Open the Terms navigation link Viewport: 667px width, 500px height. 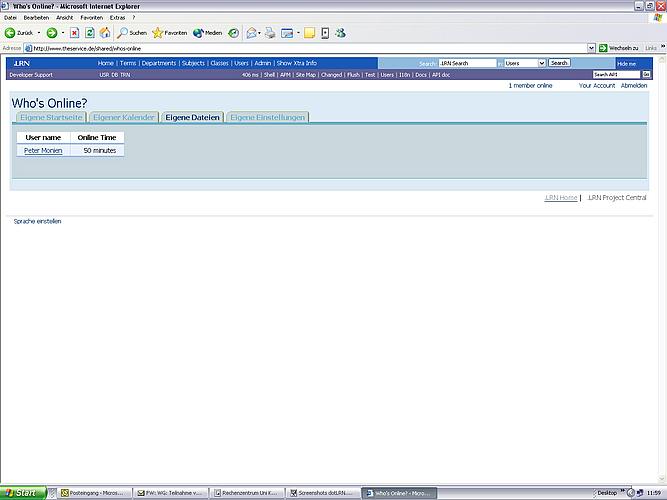coord(128,63)
